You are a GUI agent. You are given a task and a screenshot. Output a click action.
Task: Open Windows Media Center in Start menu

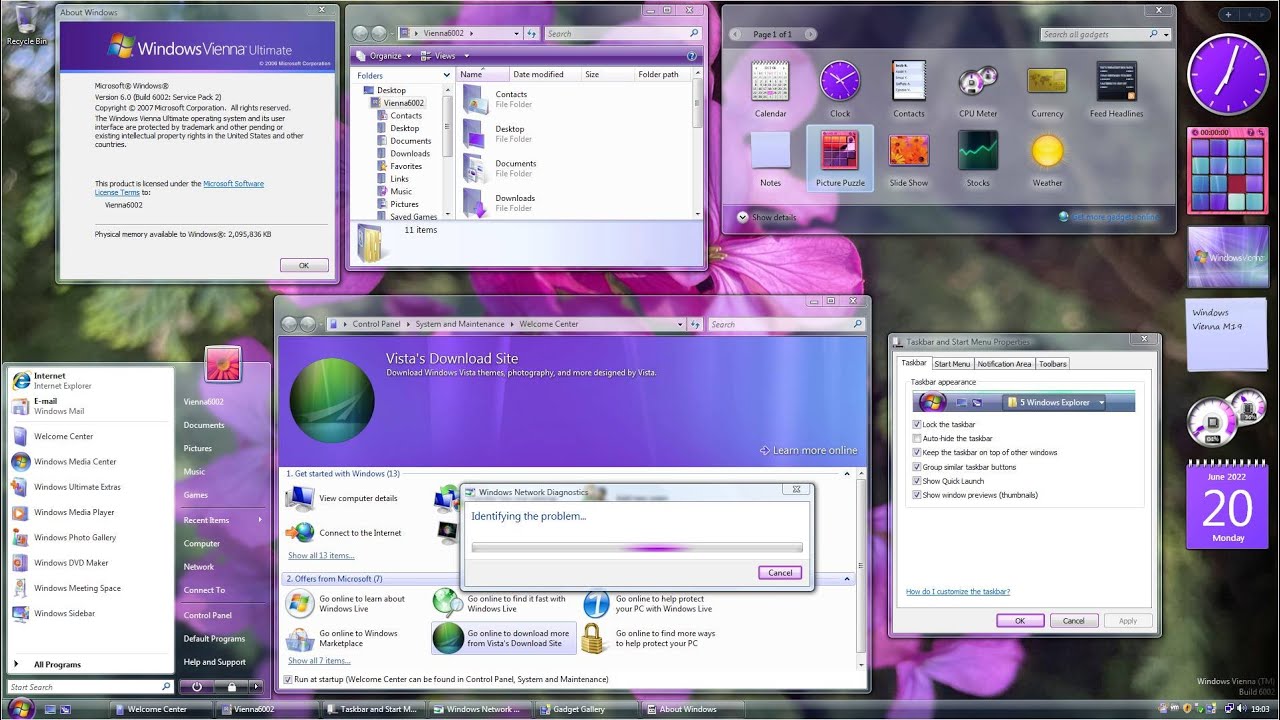tap(90, 461)
